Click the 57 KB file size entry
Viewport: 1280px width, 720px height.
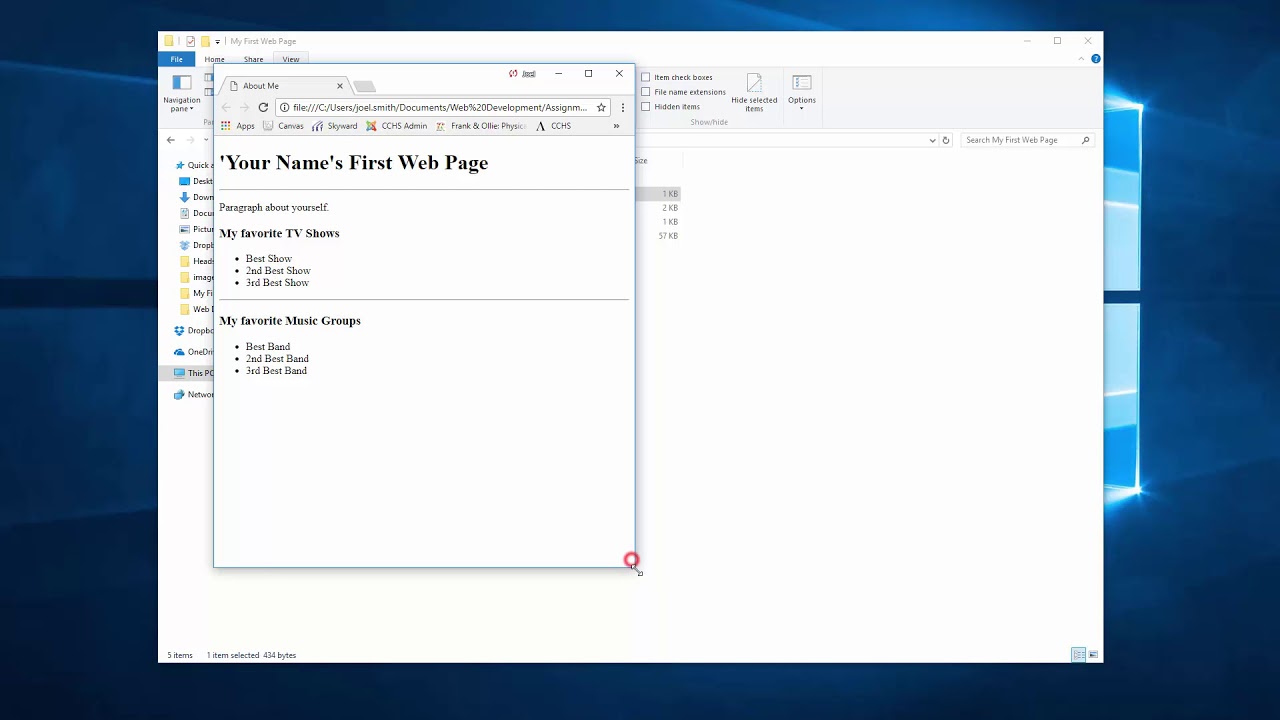click(668, 236)
